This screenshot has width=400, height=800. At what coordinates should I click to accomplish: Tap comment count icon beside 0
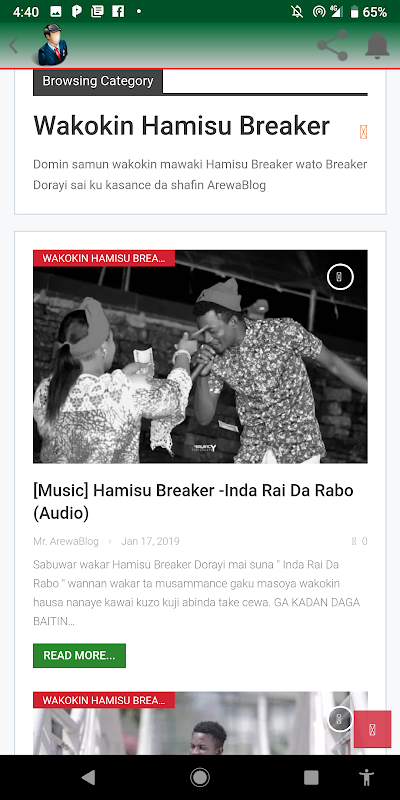[354, 541]
